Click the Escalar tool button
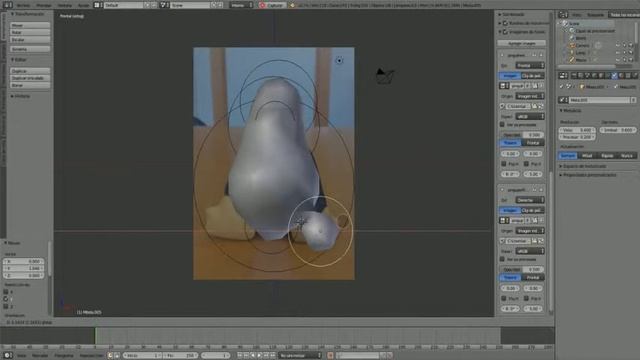Screen dimensions: 640x360 (30, 40)
